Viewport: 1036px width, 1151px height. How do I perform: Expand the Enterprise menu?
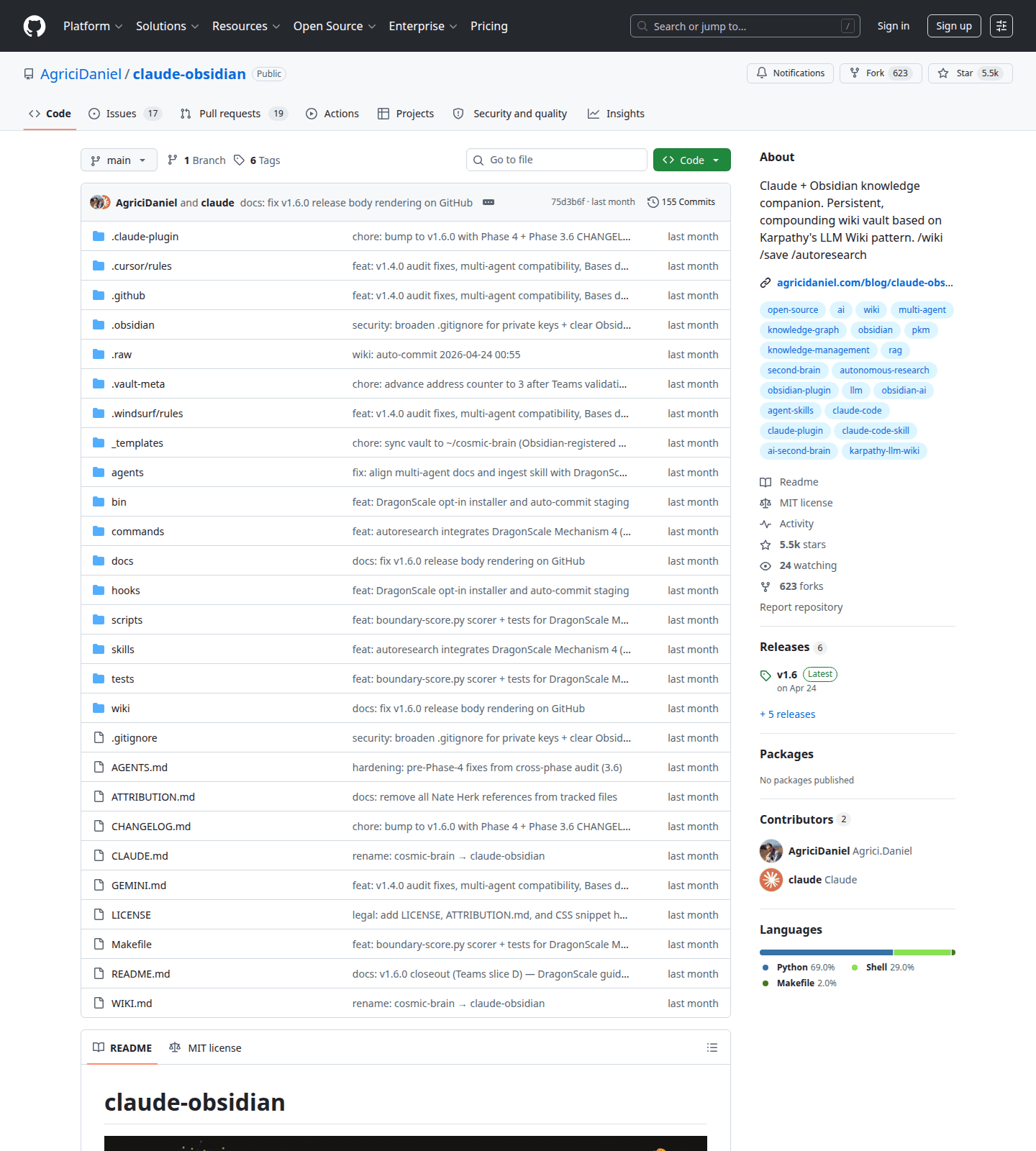[x=423, y=26]
